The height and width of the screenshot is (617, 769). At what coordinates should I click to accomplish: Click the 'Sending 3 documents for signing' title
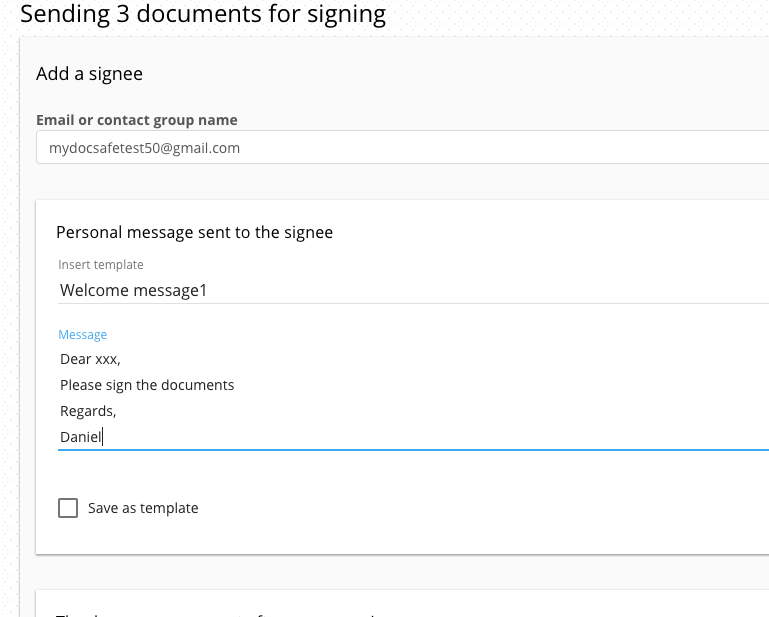(203, 15)
